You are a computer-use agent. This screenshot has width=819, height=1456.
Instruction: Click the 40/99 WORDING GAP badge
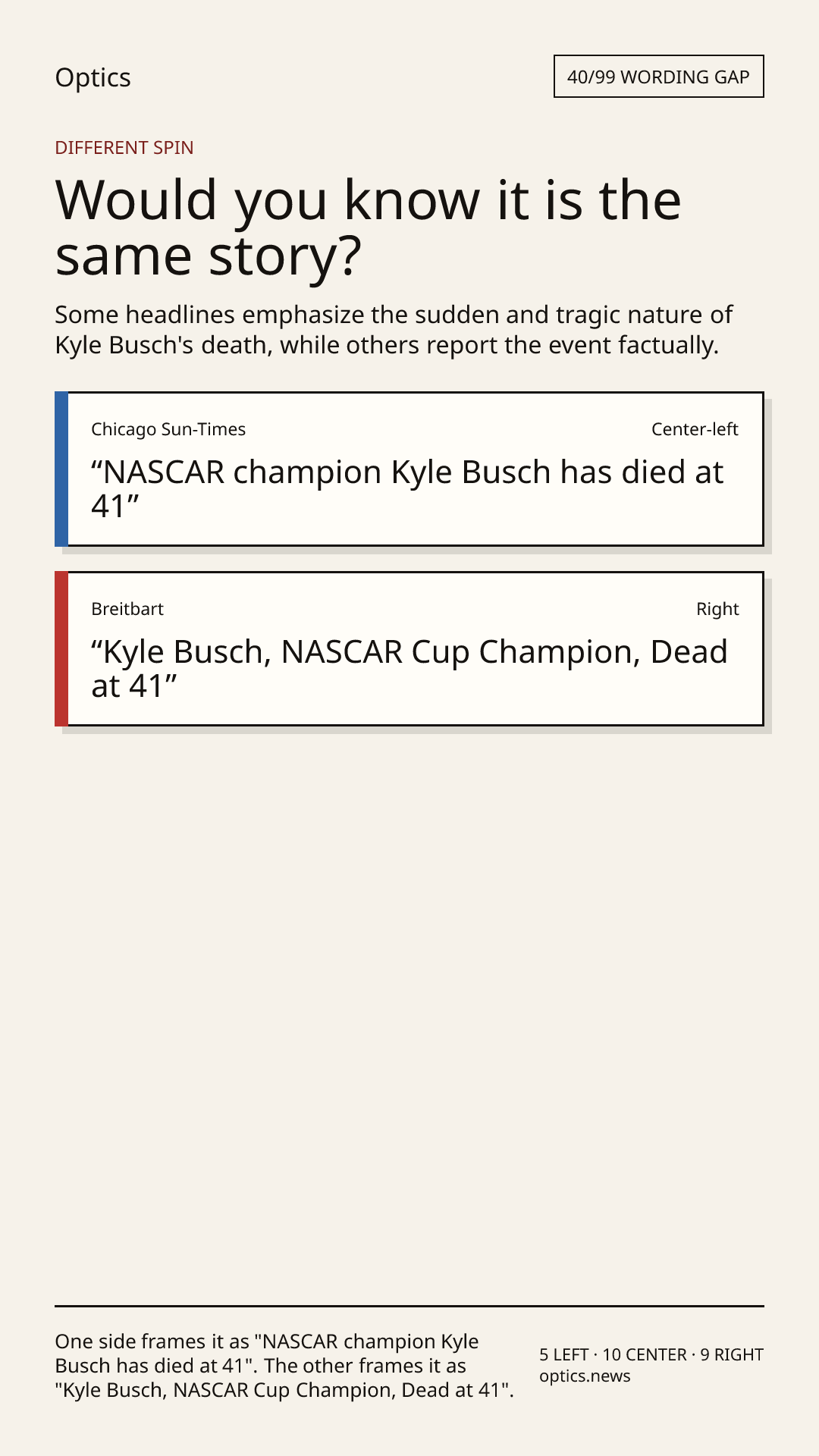click(x=658, y=77)
